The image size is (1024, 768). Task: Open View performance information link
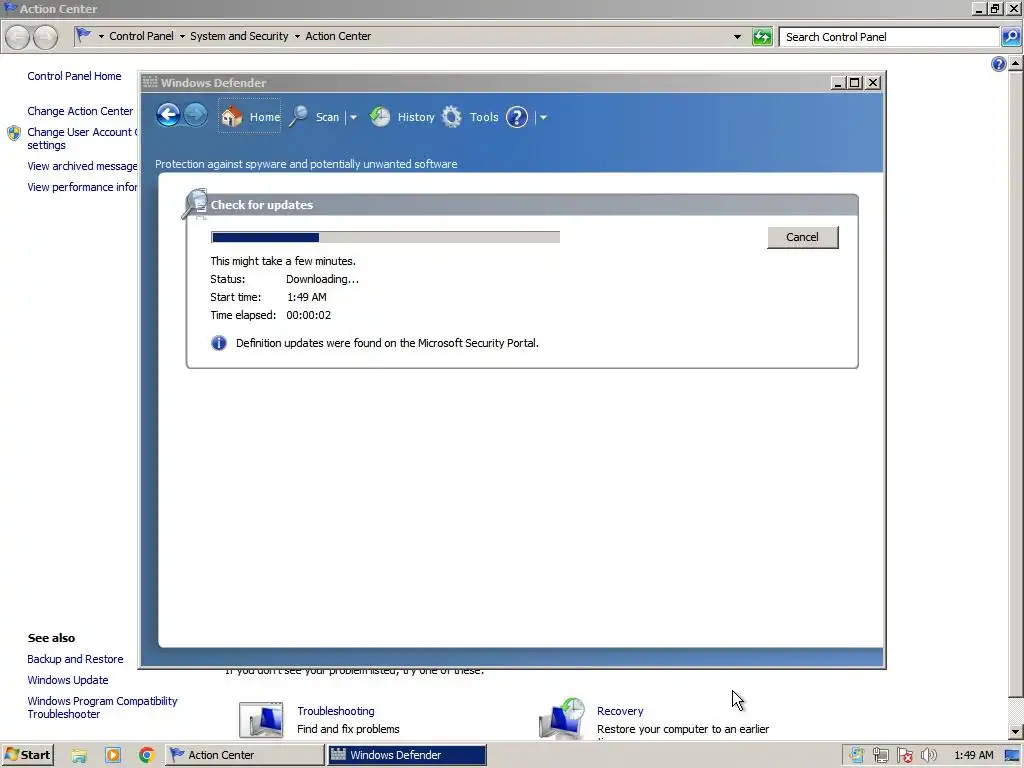pyautogui.click(x=82, y=187)
